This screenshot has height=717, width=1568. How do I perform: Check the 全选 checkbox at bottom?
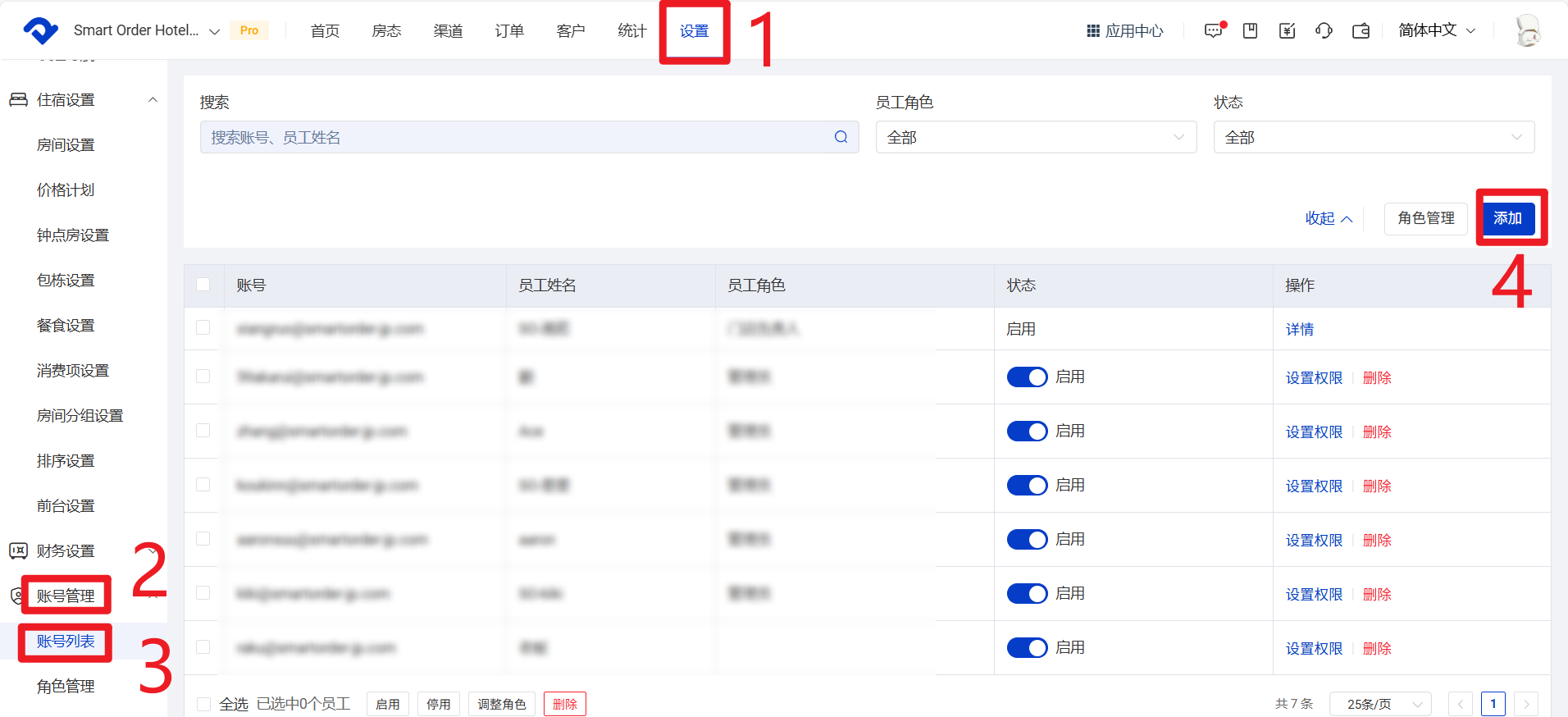point(204,704)
